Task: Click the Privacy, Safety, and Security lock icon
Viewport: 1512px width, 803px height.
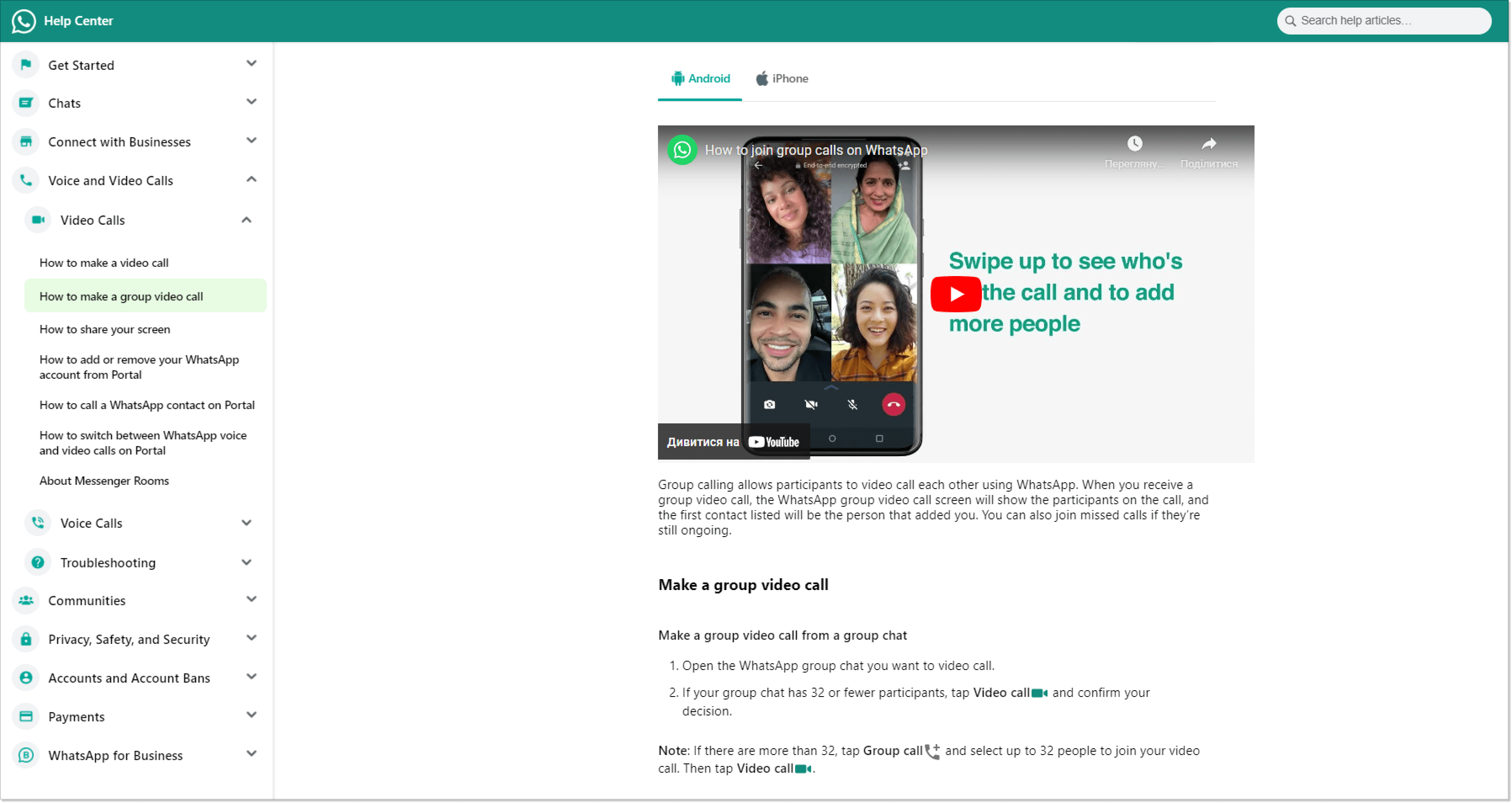Action: (26, 638)
